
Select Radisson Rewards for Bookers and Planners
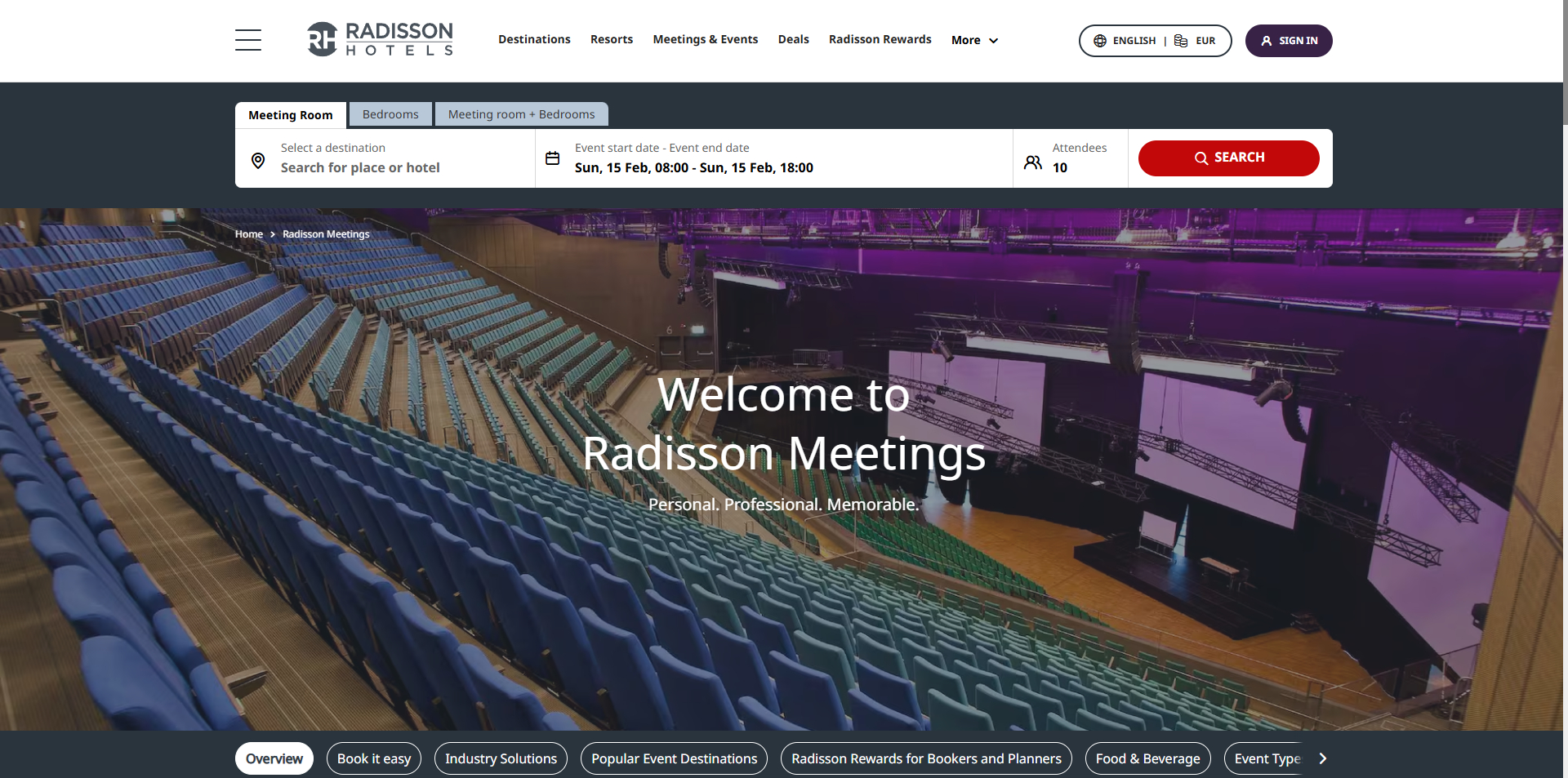click(925, 758)
